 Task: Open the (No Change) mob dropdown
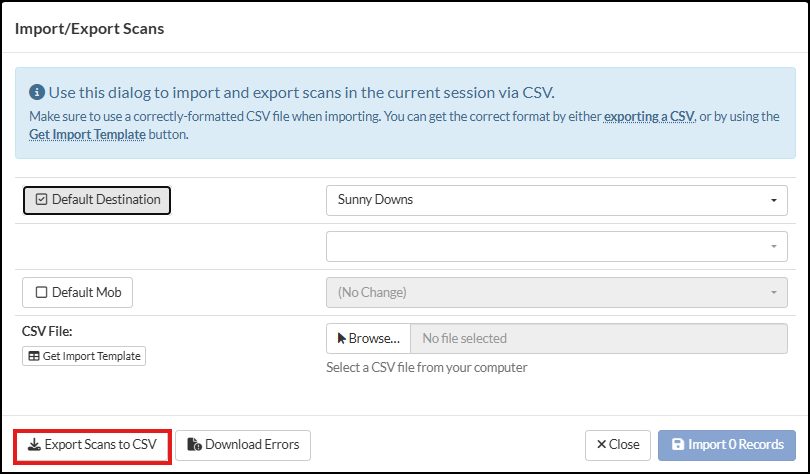pyautogui.click(x=556, y=292)
